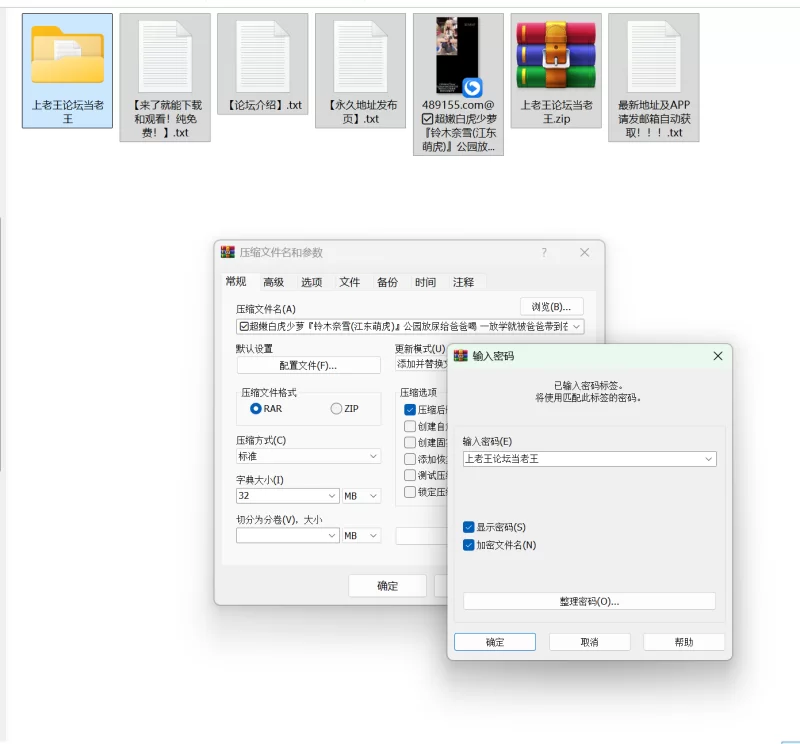Click WinRAR icon in 压缩文件名和参数 title bar
Image resolution: width=800 pixels, height=744 pixels.
[x=228, y=252]
